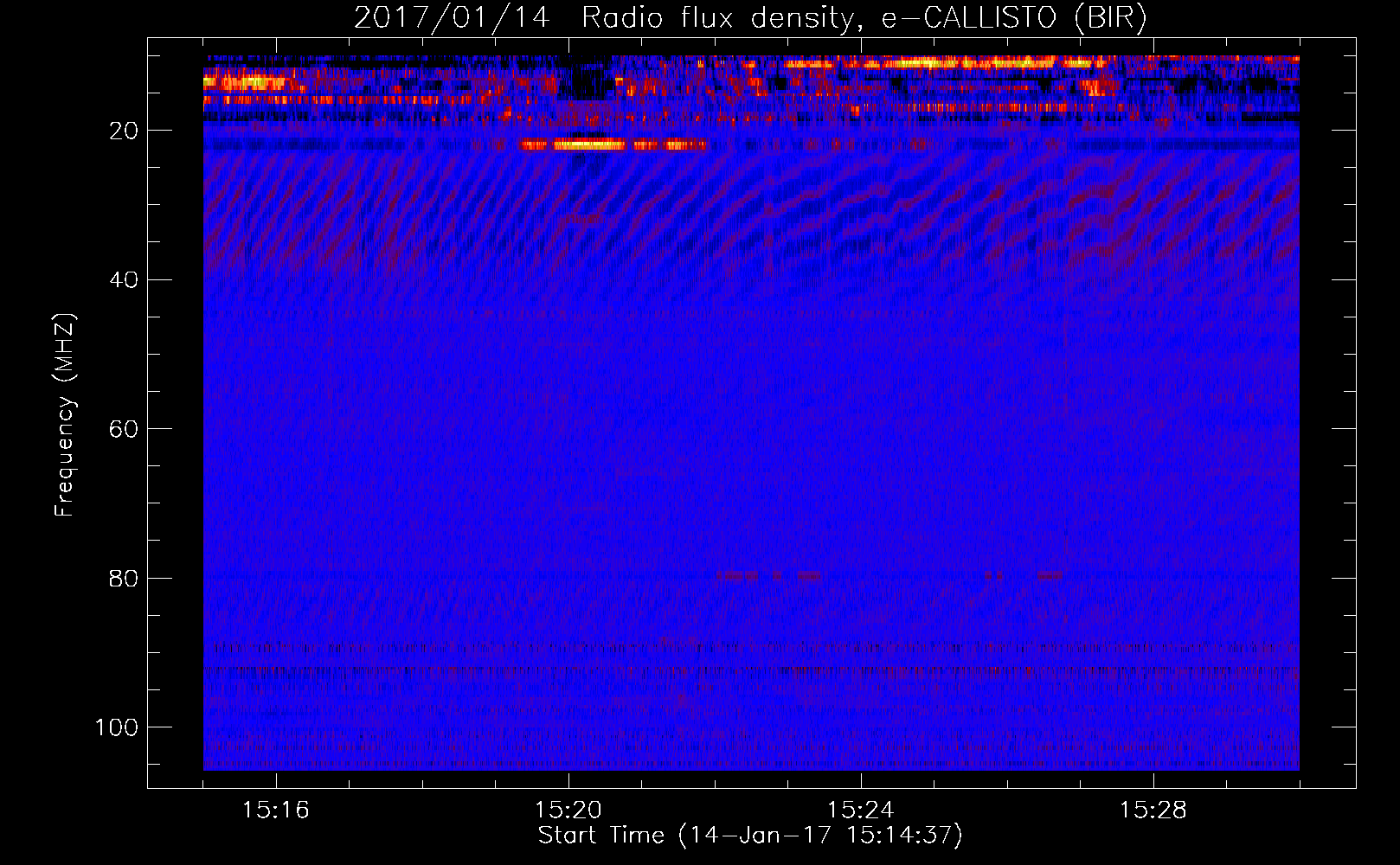Click the 15:20 time tick label
The image size is (1400, 865).
click(568, 811)
